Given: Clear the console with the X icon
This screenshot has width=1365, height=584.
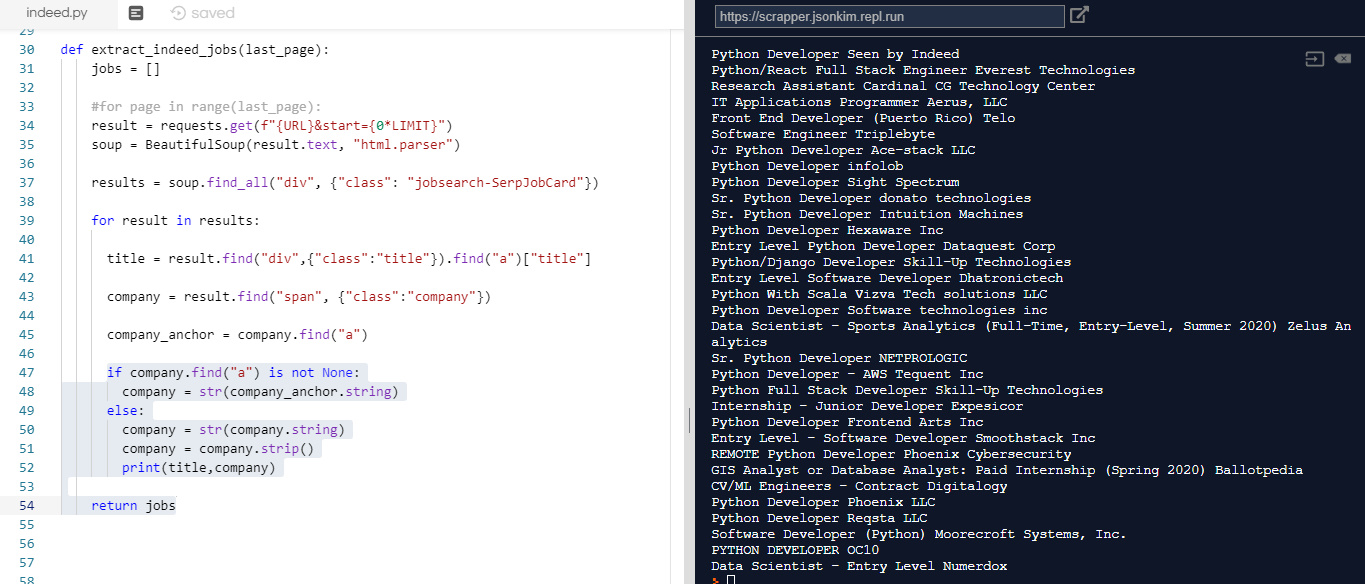Looking at the screenshot, I should coord(1343,59).
